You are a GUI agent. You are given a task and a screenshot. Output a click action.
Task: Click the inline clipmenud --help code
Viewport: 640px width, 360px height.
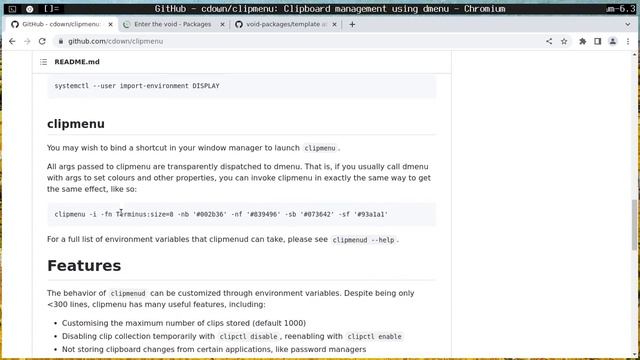click(363, 240)
